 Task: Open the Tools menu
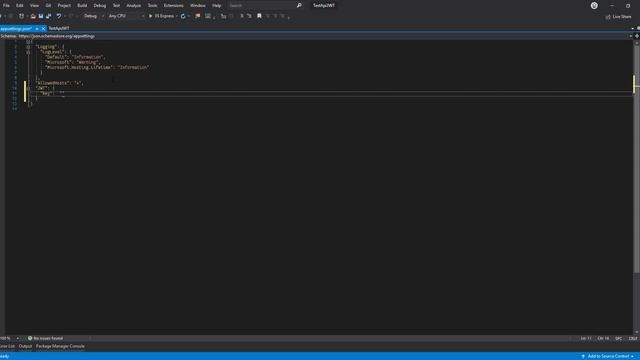pyautogui.click(x=152, y=6)
